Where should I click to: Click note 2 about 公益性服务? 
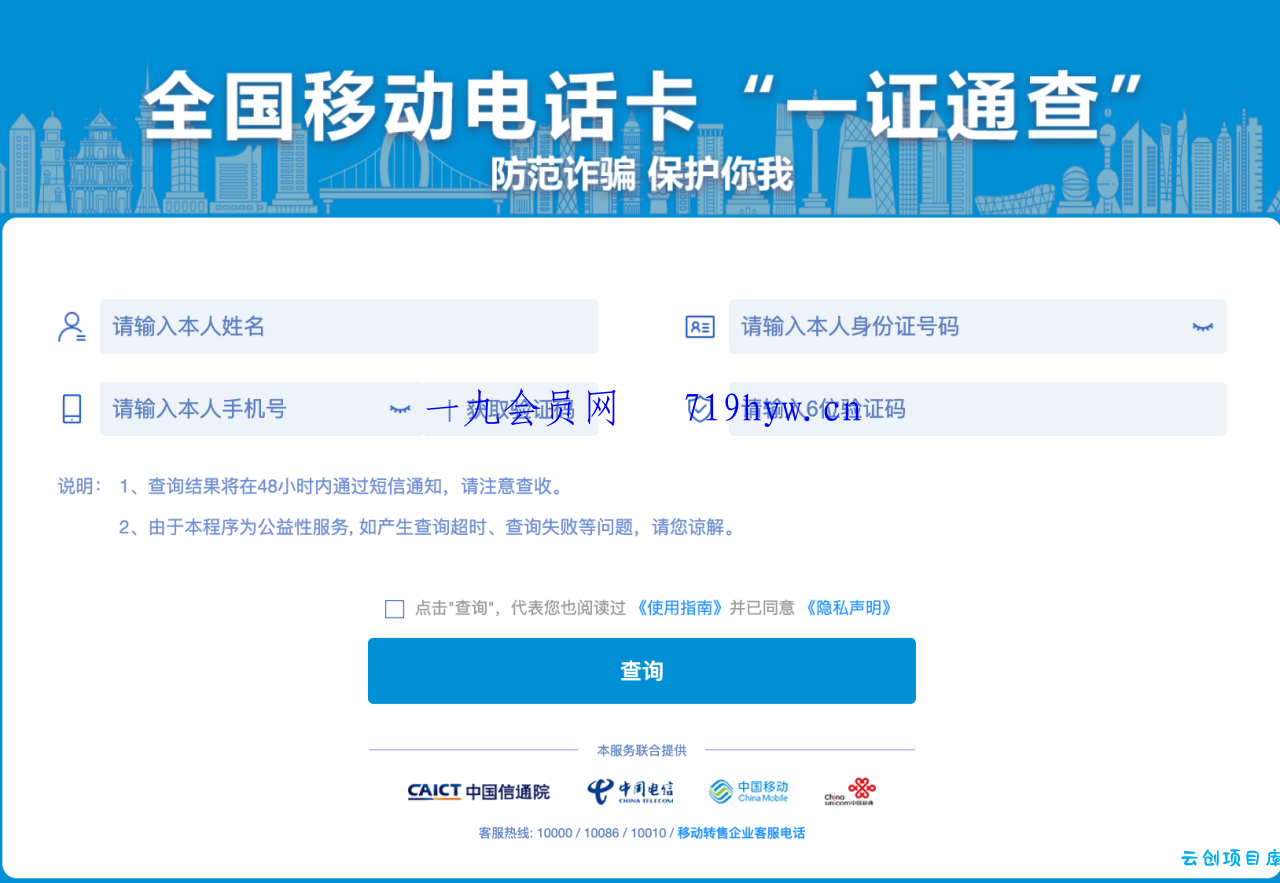[x=430, y=527]
